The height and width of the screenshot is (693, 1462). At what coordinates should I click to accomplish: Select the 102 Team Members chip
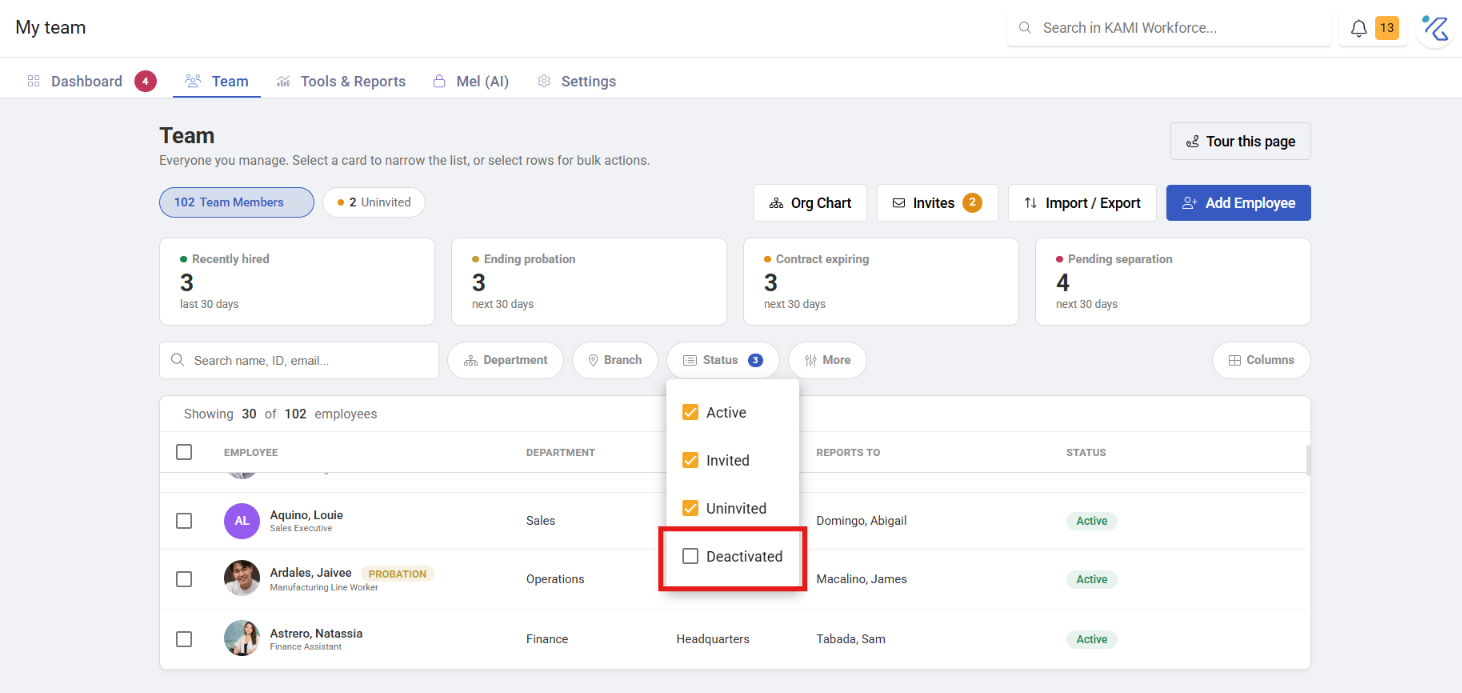click(237, 202)
